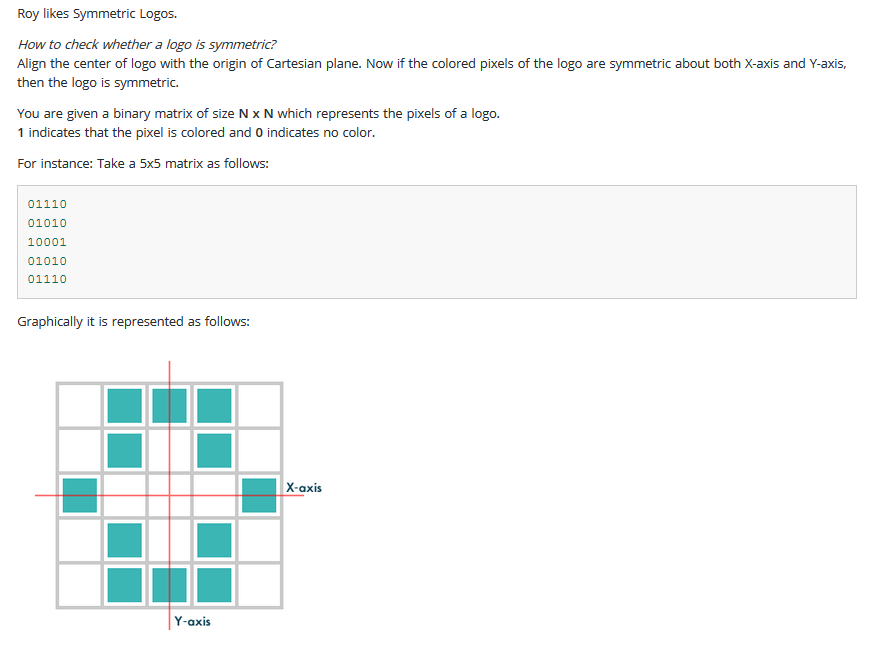Click the teal square on the left end of the X-axis
Screen dimensions: 873x646
point(80,495)
